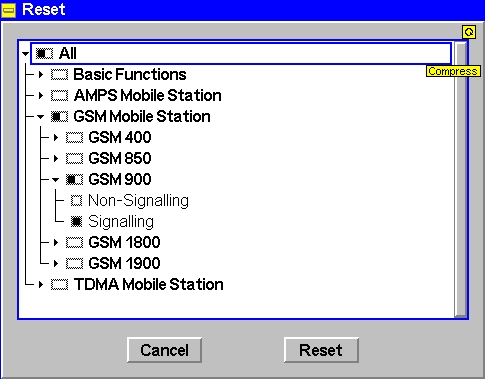Select the GSM 400 label
The image size is (485, 379).
click(x=120, y=137)
